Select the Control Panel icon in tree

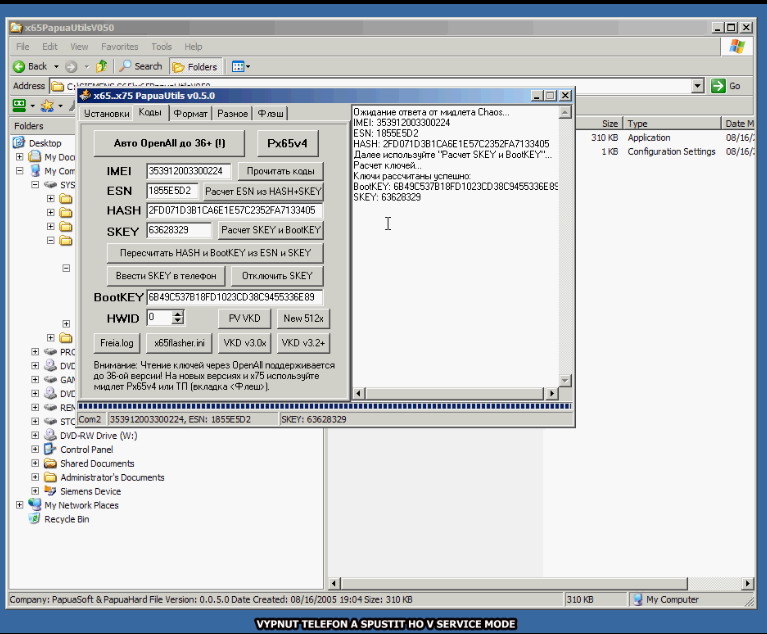(x=50, y=449)
